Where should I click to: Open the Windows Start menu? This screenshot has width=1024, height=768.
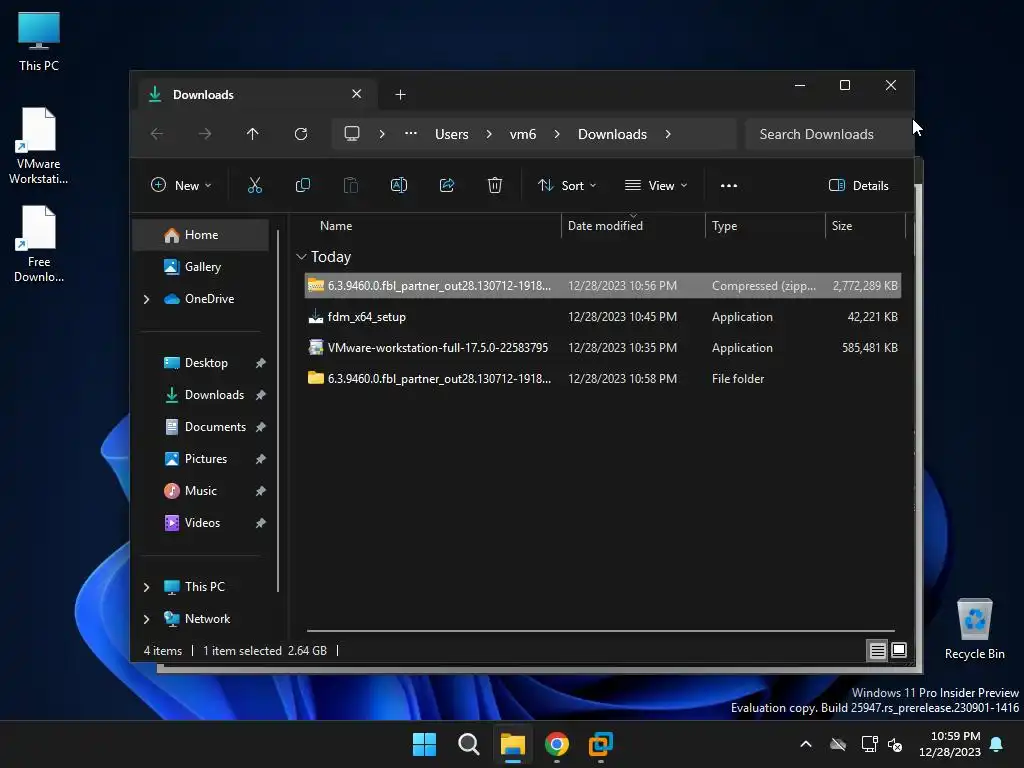click(424, 744)
